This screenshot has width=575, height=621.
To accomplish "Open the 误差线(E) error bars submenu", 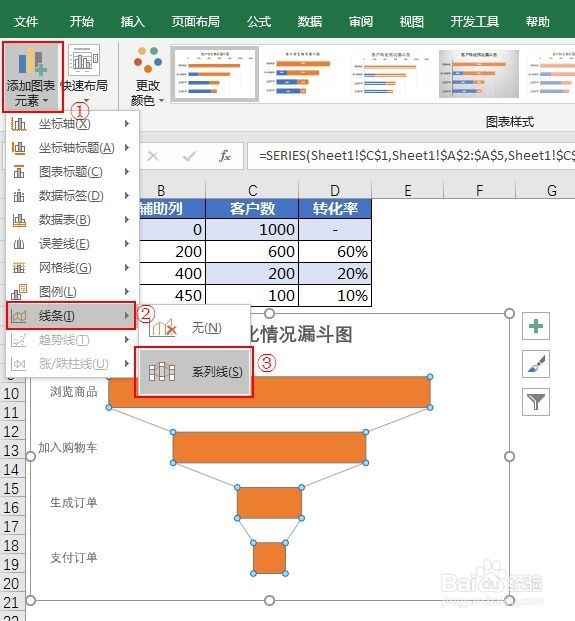I will [x=72, y=244].
